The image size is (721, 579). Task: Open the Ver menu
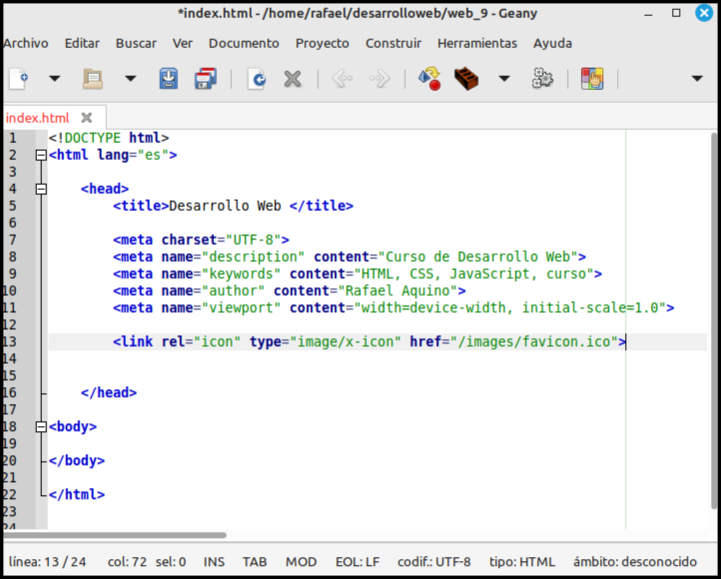coord(183,43)
